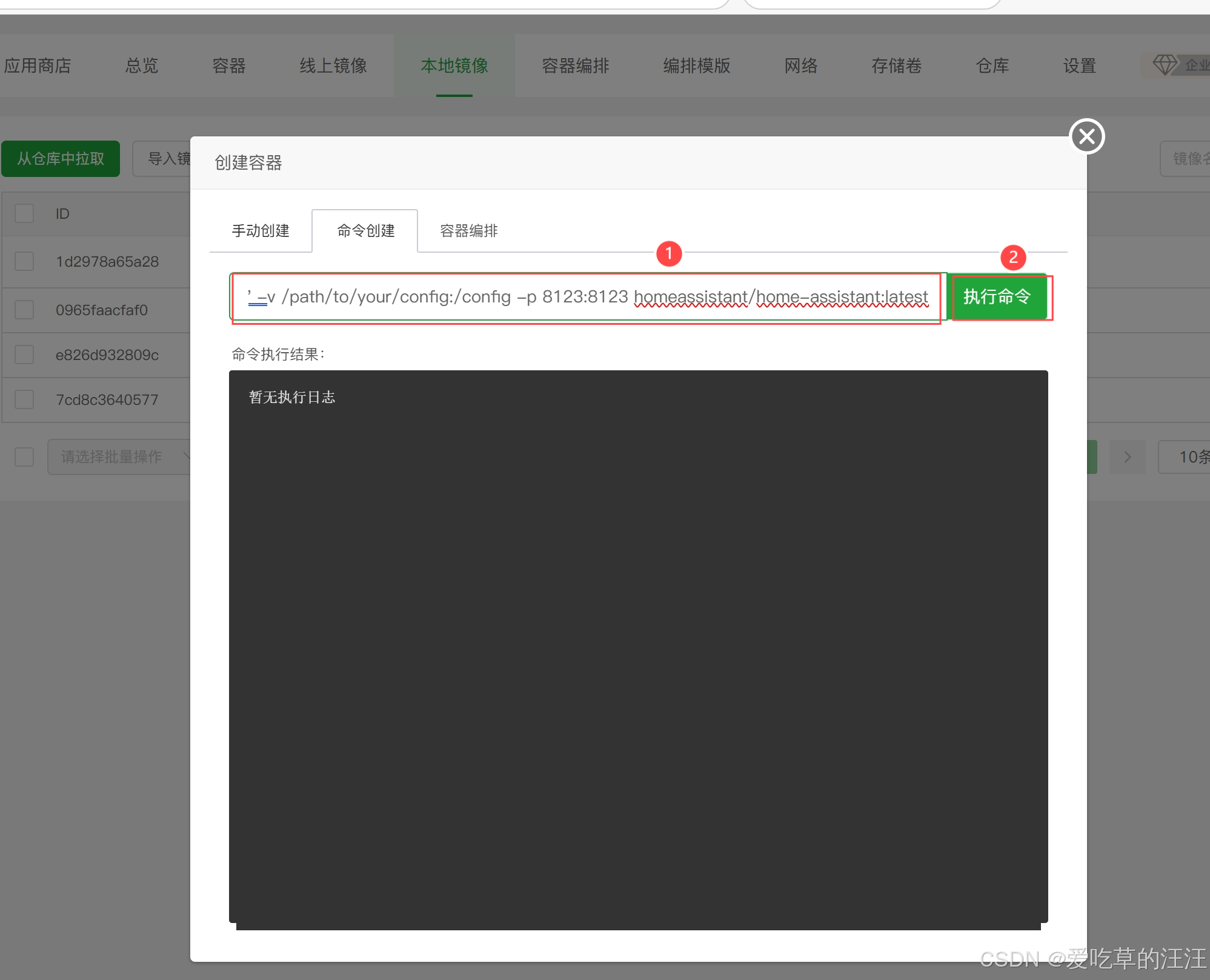Check the box for image 0965faacfaf0

tap(24, 310)
